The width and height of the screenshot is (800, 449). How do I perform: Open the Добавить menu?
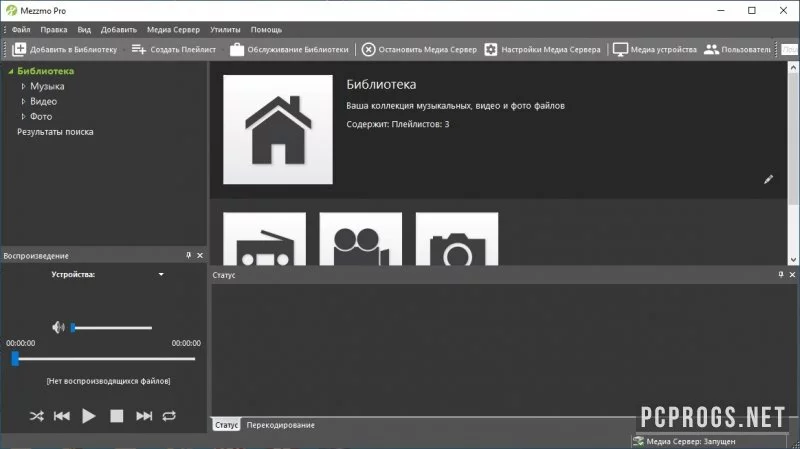[x=119, y=30]
